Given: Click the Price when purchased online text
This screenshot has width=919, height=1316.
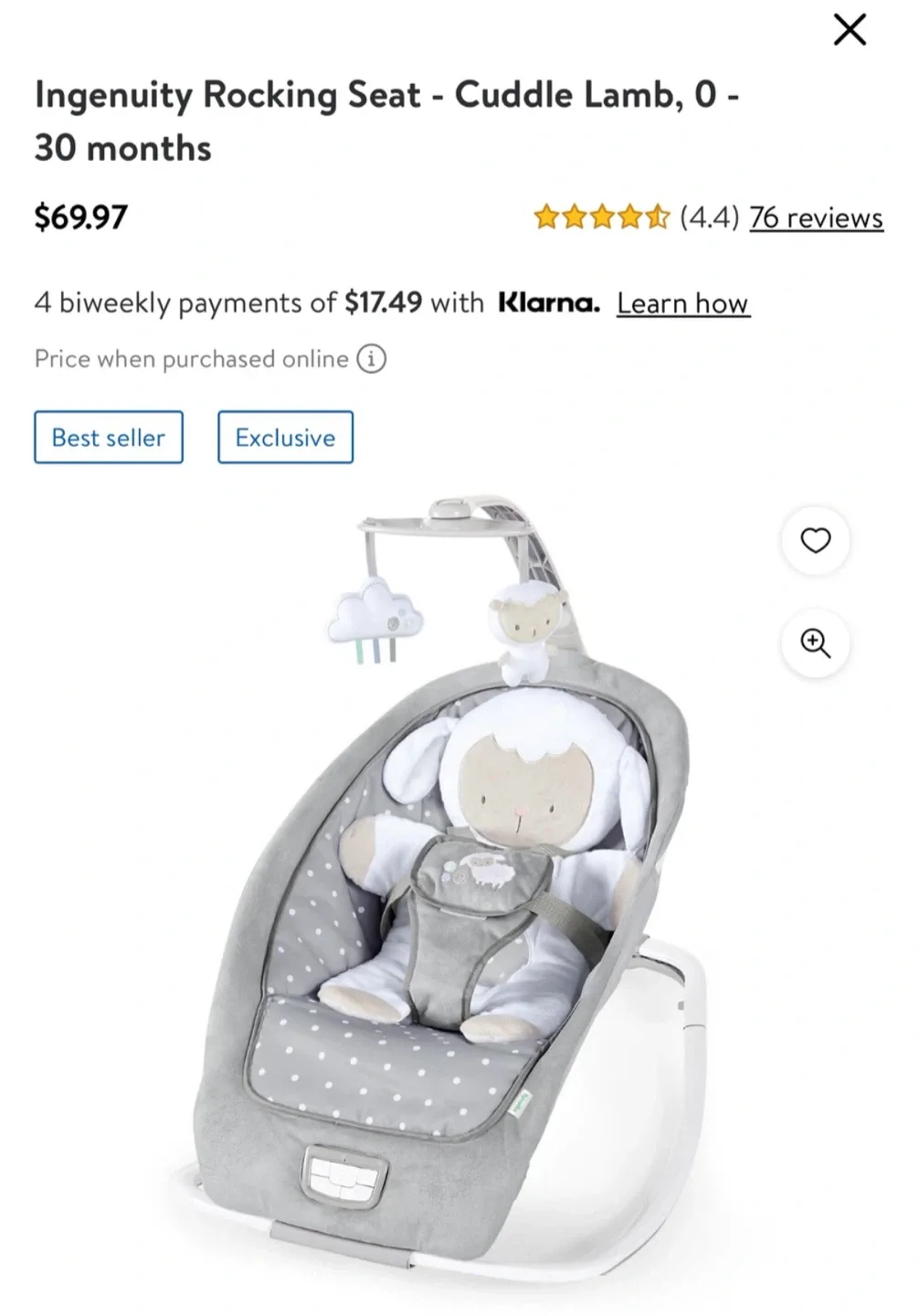Looking at the screenshot, I should coord(192,359).
